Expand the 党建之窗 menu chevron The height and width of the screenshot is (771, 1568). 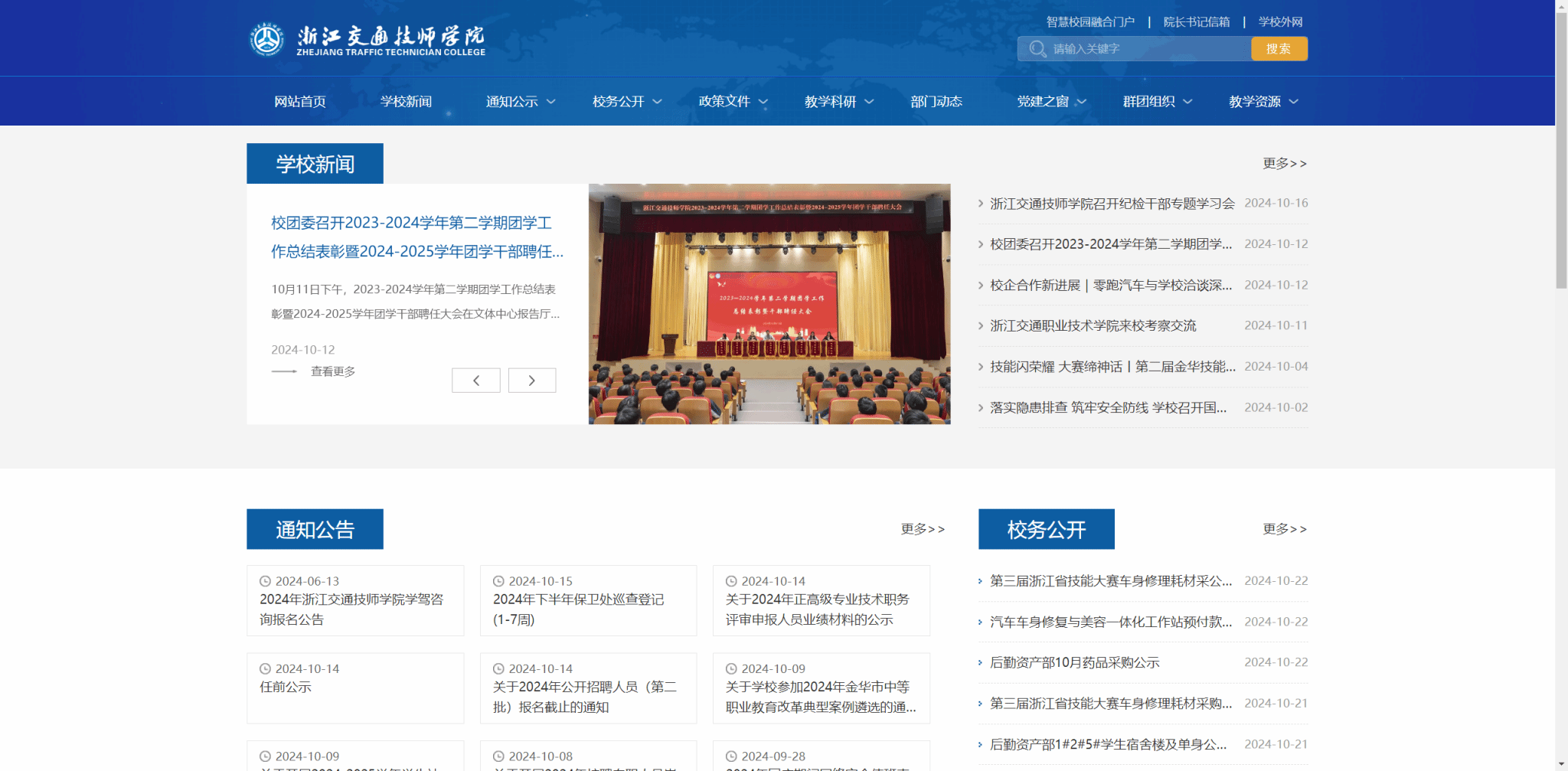point(1082,102)
